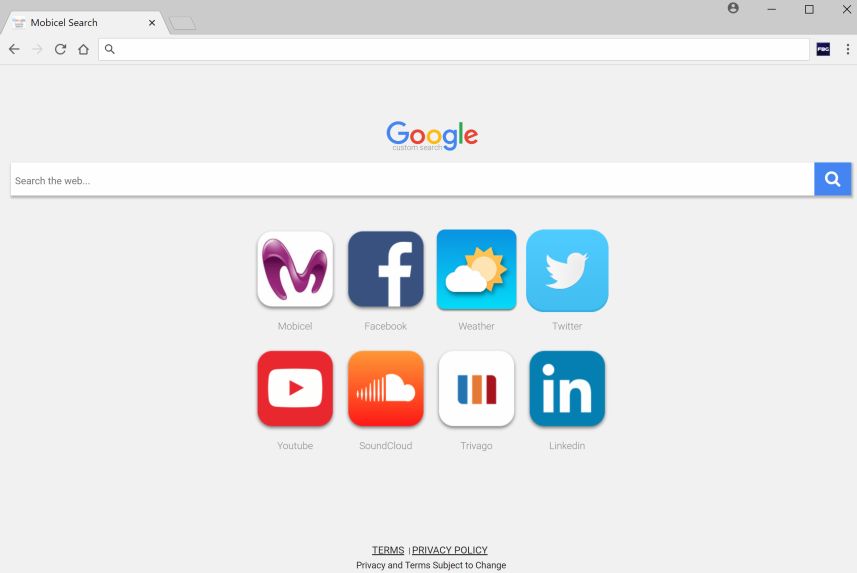This screenshot has width=857, height=573.
Task: Open the Twitter shortcut icon
Action: [567, 271]
